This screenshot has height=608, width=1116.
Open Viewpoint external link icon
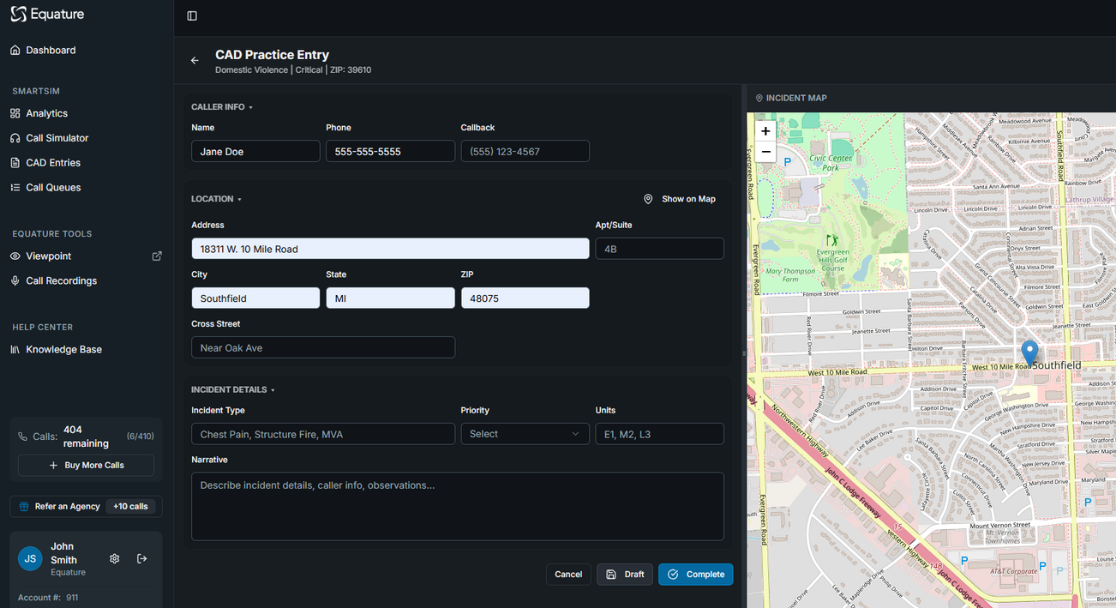pyautogui.click(x=157, y=256)
